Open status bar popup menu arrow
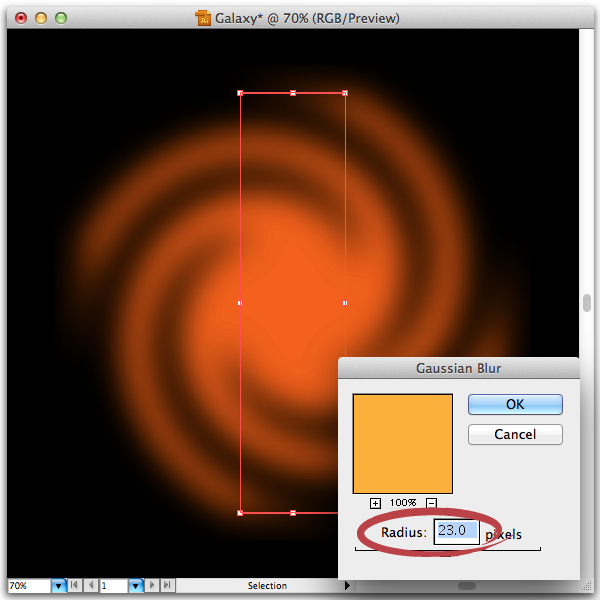Screen dimensions: 600x600 point(347,585)
